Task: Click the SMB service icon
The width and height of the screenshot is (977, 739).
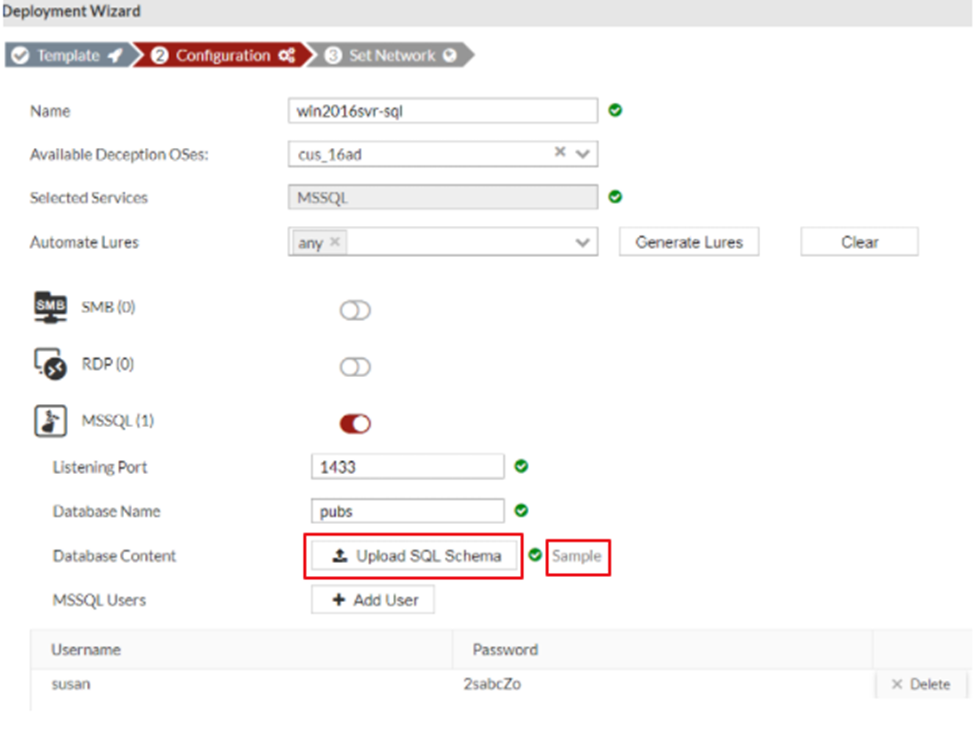Action: click(50, 307)
